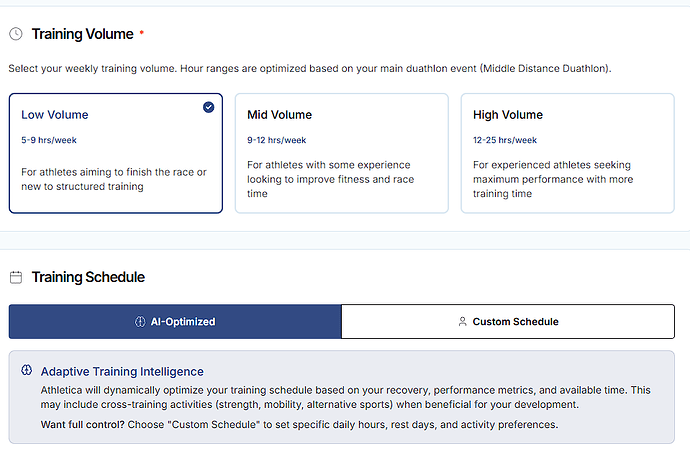Click the clock icon beside Training Volume
Image resolution: width=690 pixels, height=459 pixels.
(16, 34)
